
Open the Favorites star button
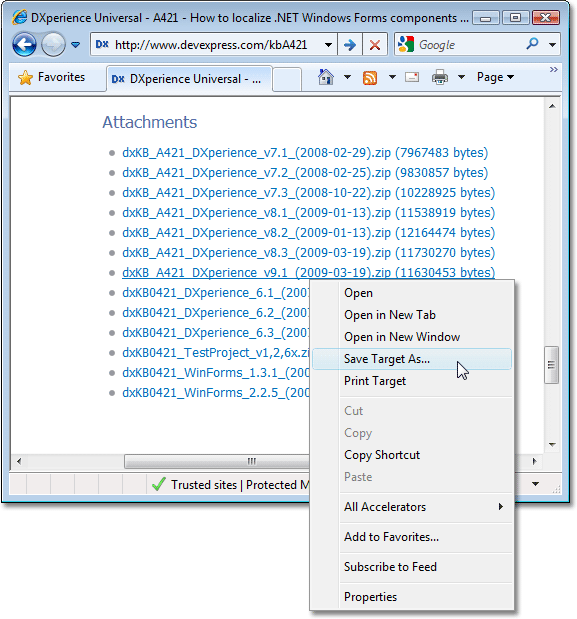(x=51, y=77)
